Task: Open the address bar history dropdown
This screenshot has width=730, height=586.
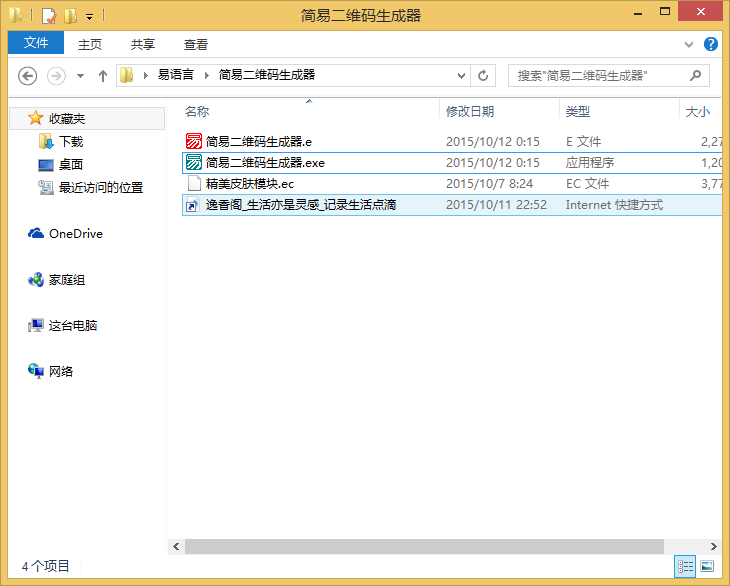Action: (x=461, y=75)
